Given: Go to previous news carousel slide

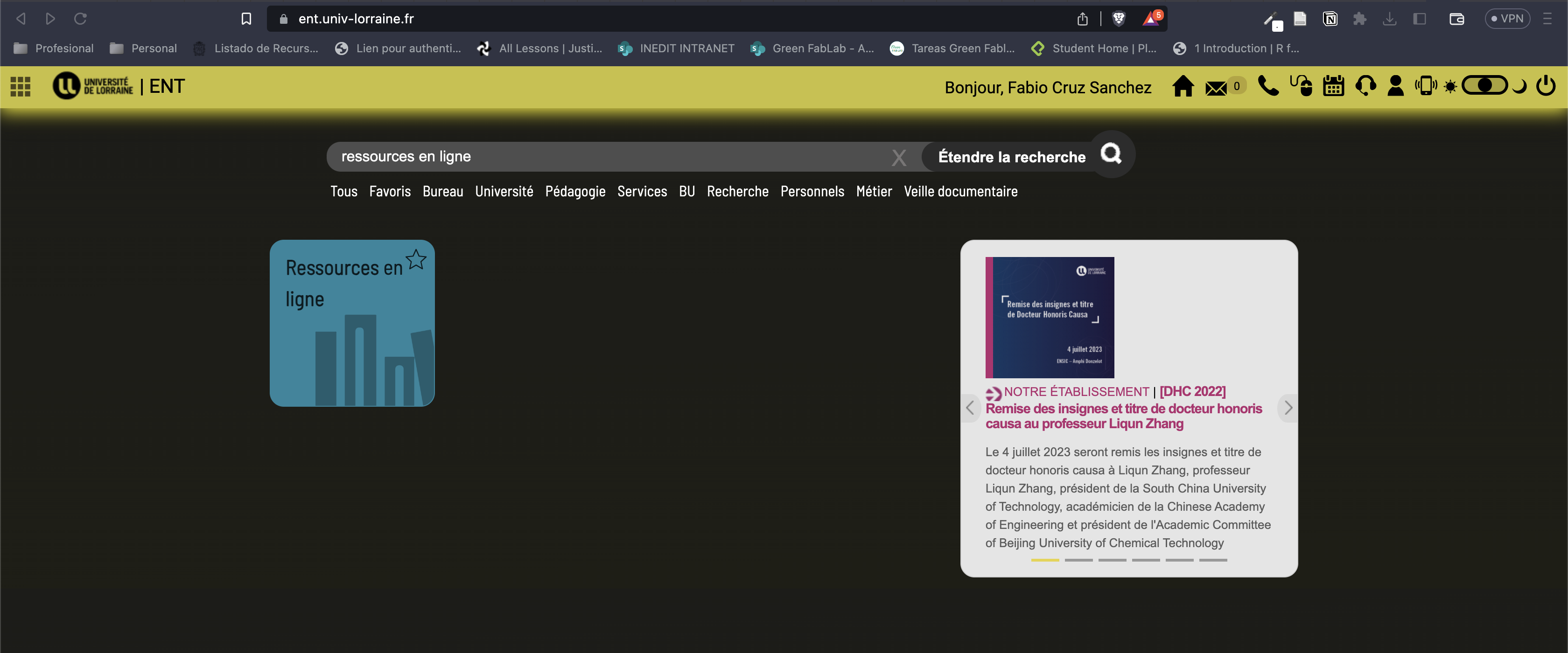Looking at the screenshot, I should pos(970,408).
